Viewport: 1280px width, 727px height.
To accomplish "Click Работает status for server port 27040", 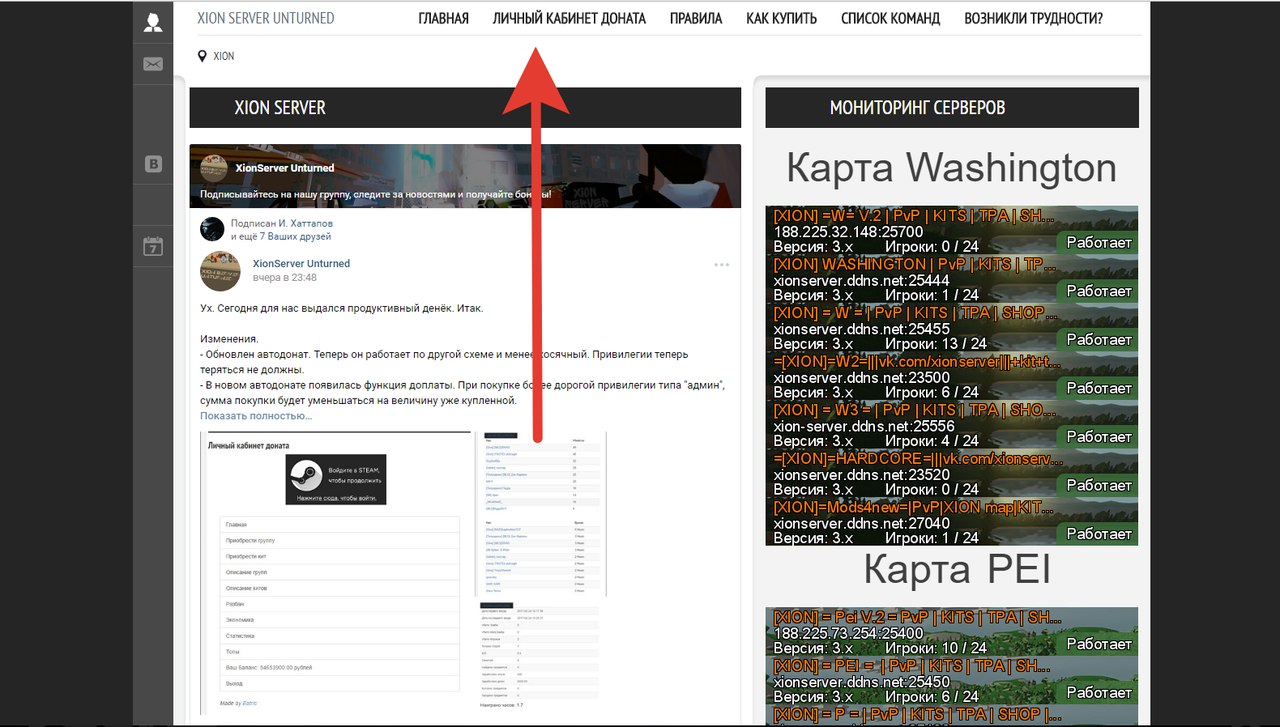I will [x=1098, y=534].
